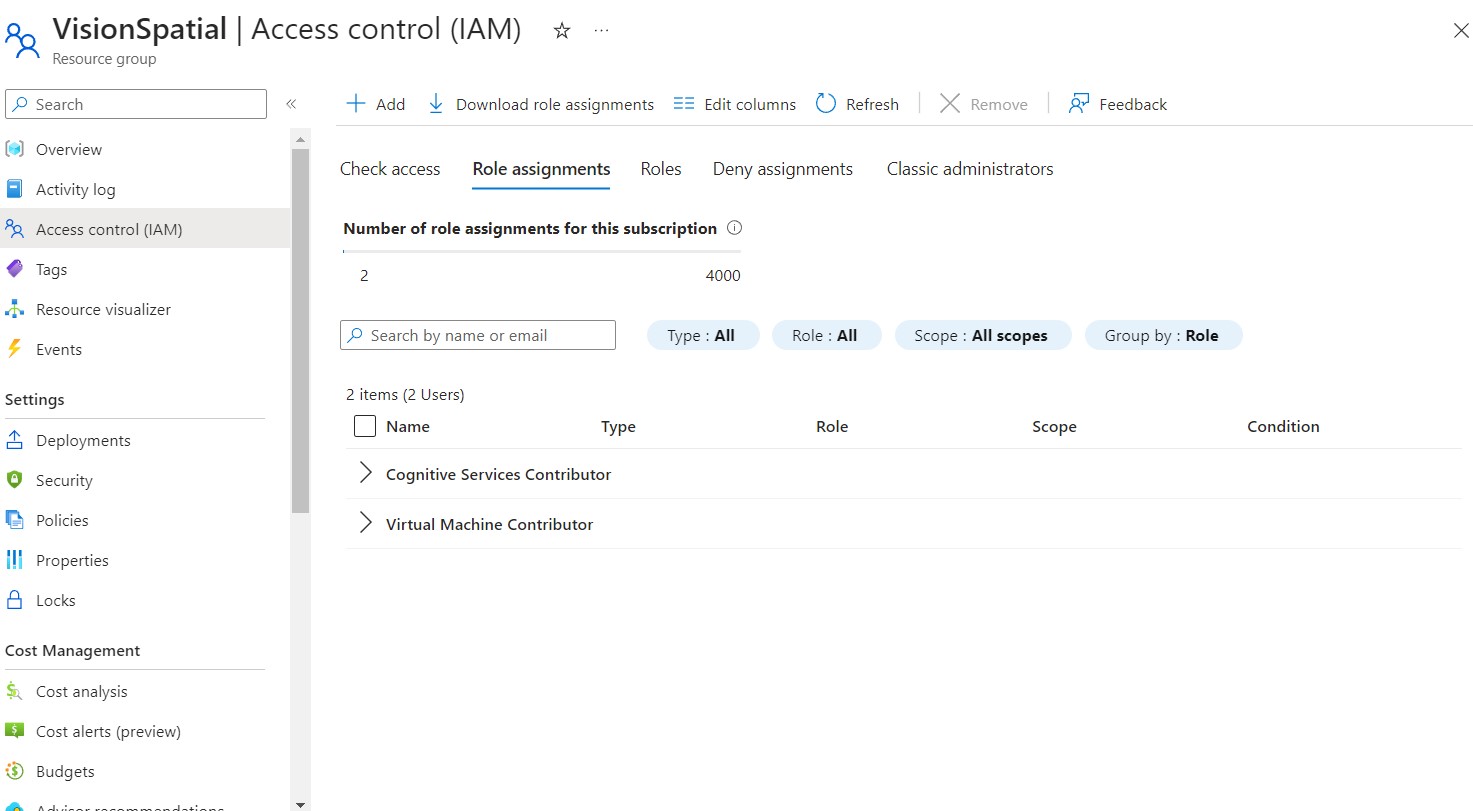This screenshot has width=1473, height=811.
Task: Open the Classic administrators tab
Action: (x=970, y=169)
